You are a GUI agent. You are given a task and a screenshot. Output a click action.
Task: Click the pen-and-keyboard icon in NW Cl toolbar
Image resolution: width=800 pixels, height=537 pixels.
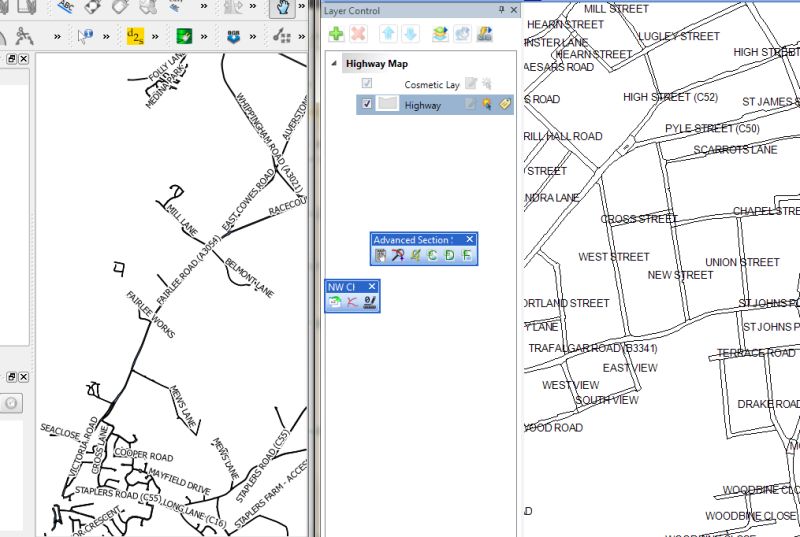(x=369, y=302)
